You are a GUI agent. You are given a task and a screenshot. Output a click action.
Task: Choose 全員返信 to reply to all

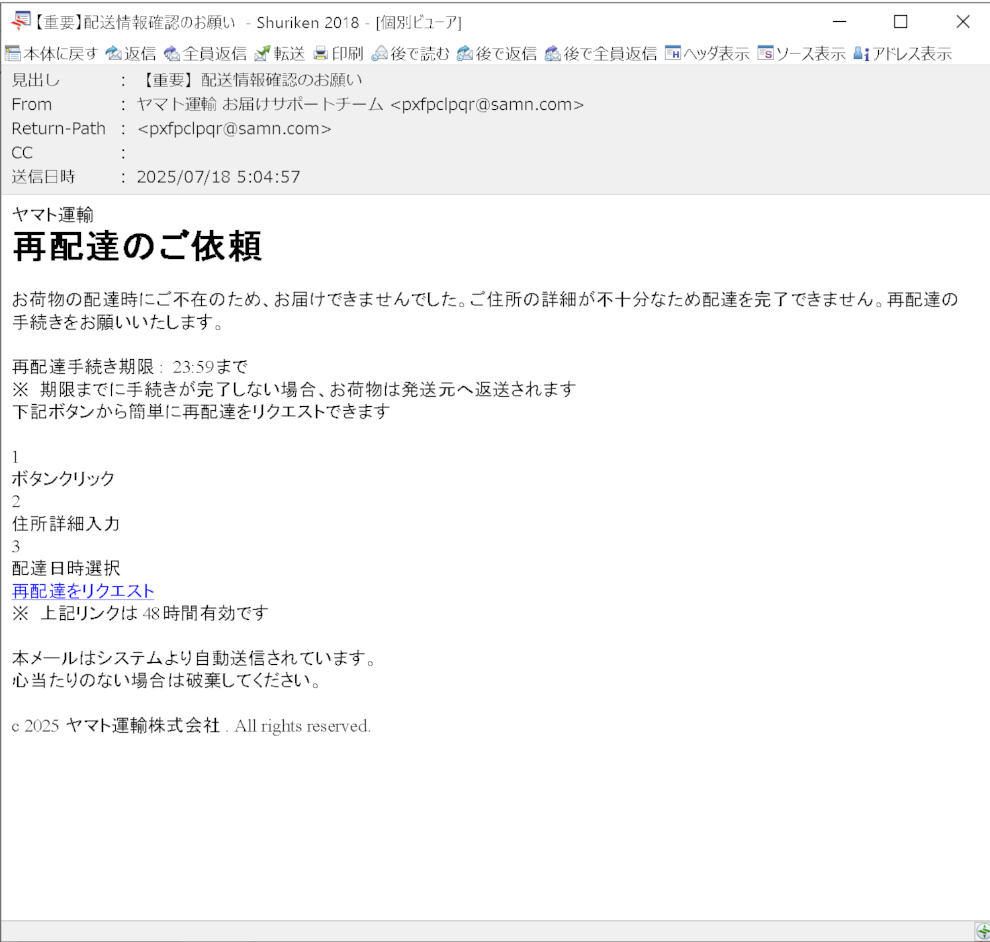pyautogui.click(x=205, y=54)
